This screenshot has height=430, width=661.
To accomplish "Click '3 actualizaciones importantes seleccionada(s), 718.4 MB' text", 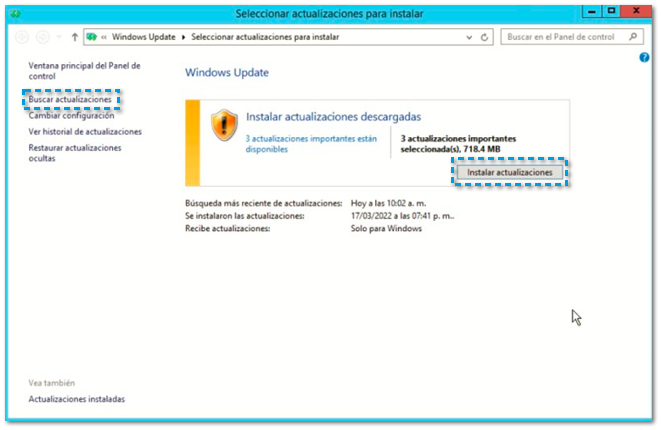I will coord(458,144).
